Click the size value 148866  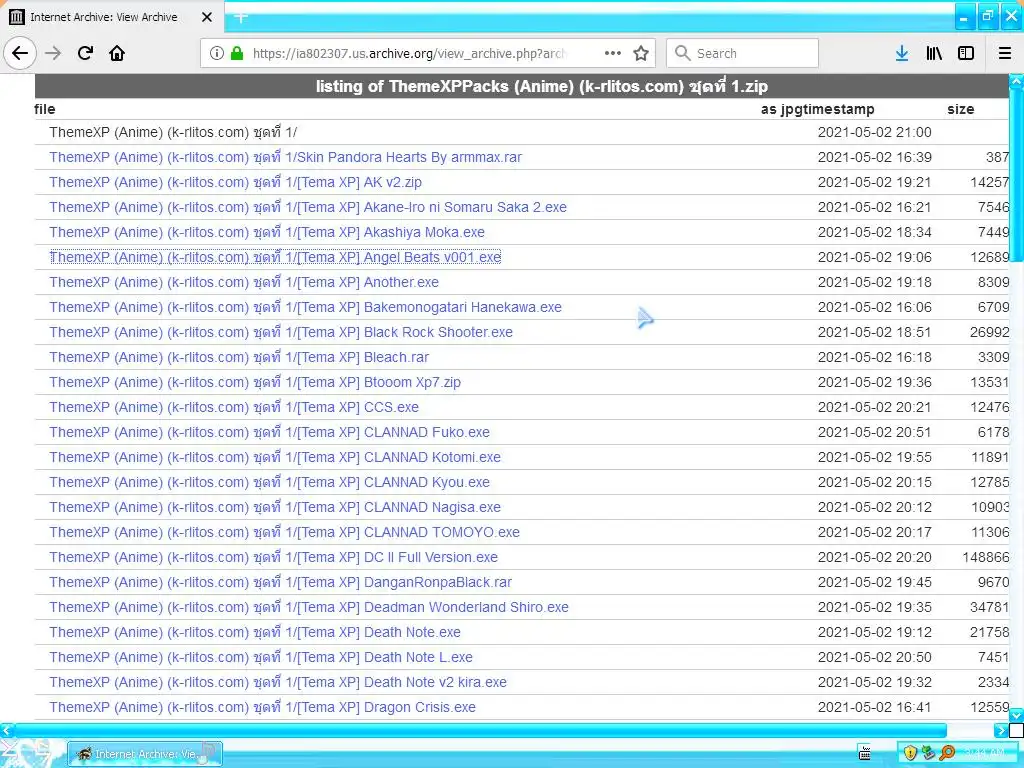(x=985, y=557)
